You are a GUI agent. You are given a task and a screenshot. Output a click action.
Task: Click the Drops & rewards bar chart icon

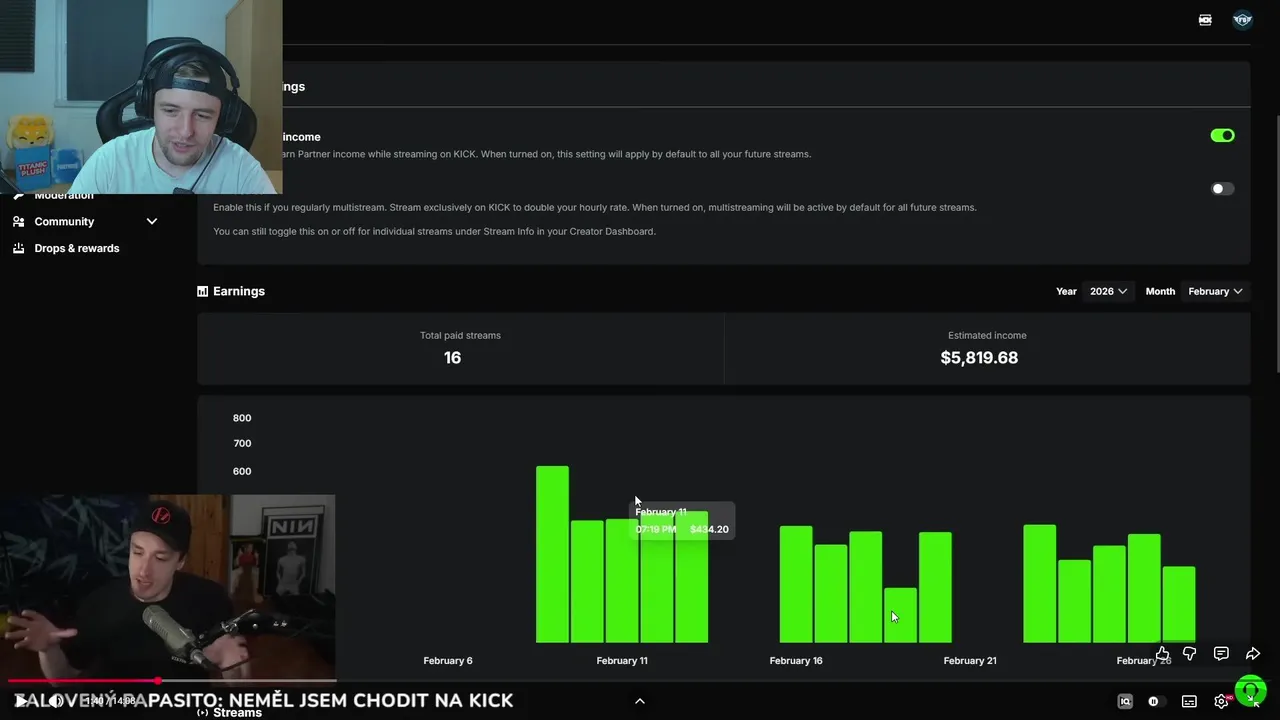tap(18, 248)
